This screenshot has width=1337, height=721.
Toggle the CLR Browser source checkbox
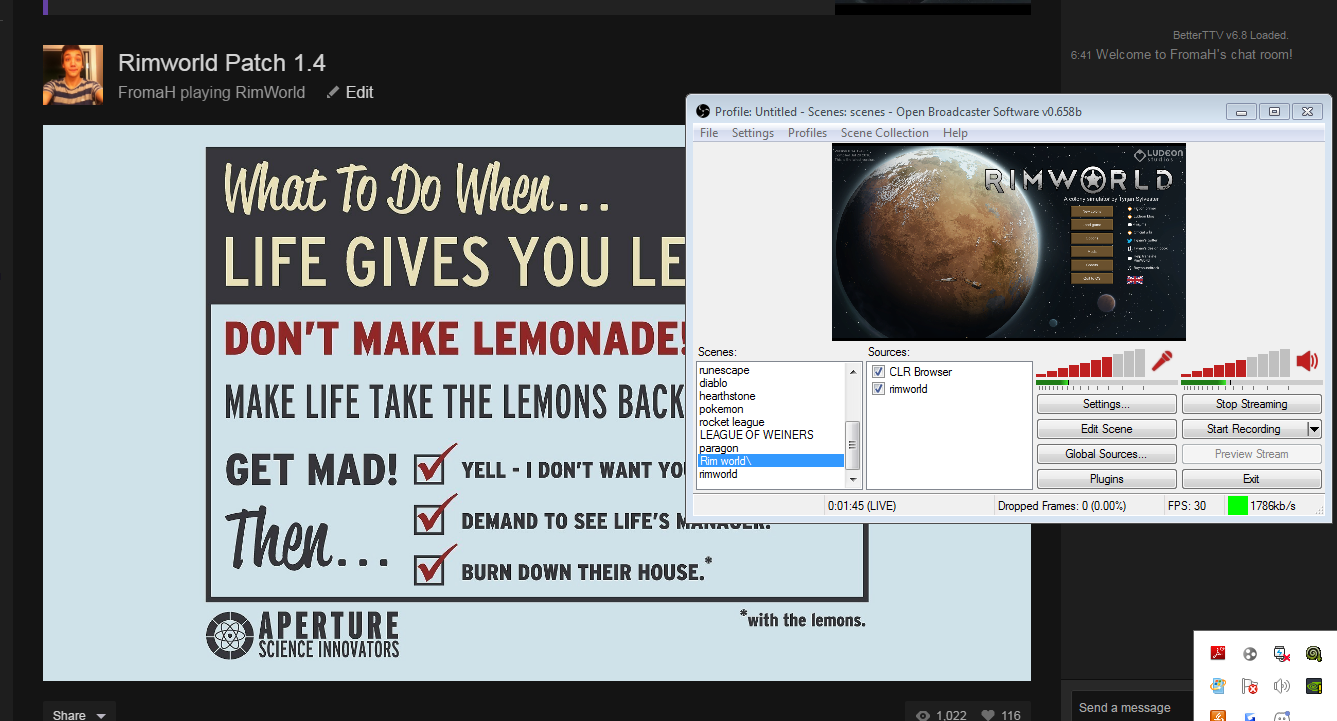click(x=879, y=372)
